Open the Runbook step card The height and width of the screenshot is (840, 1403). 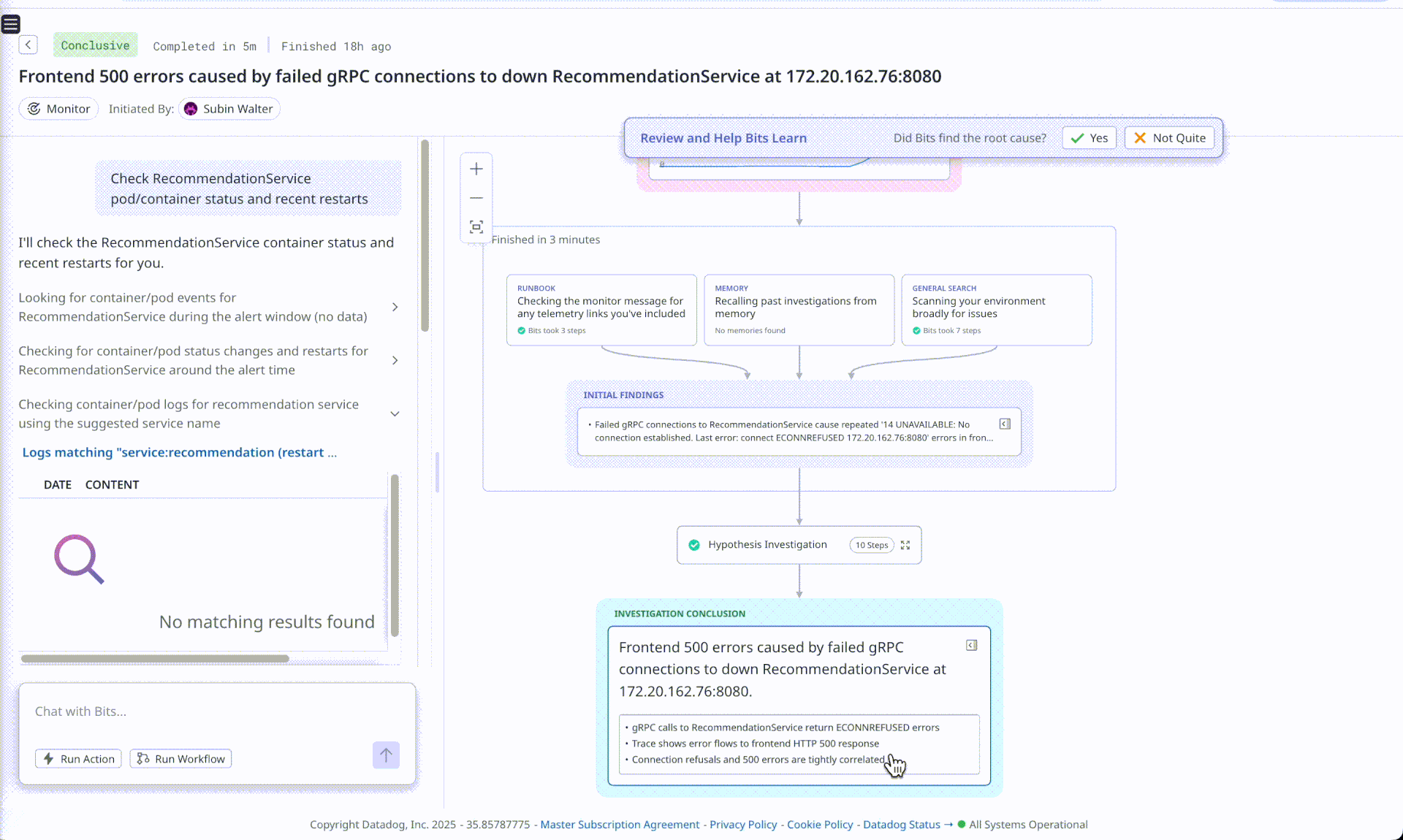[x=601, y=310]
